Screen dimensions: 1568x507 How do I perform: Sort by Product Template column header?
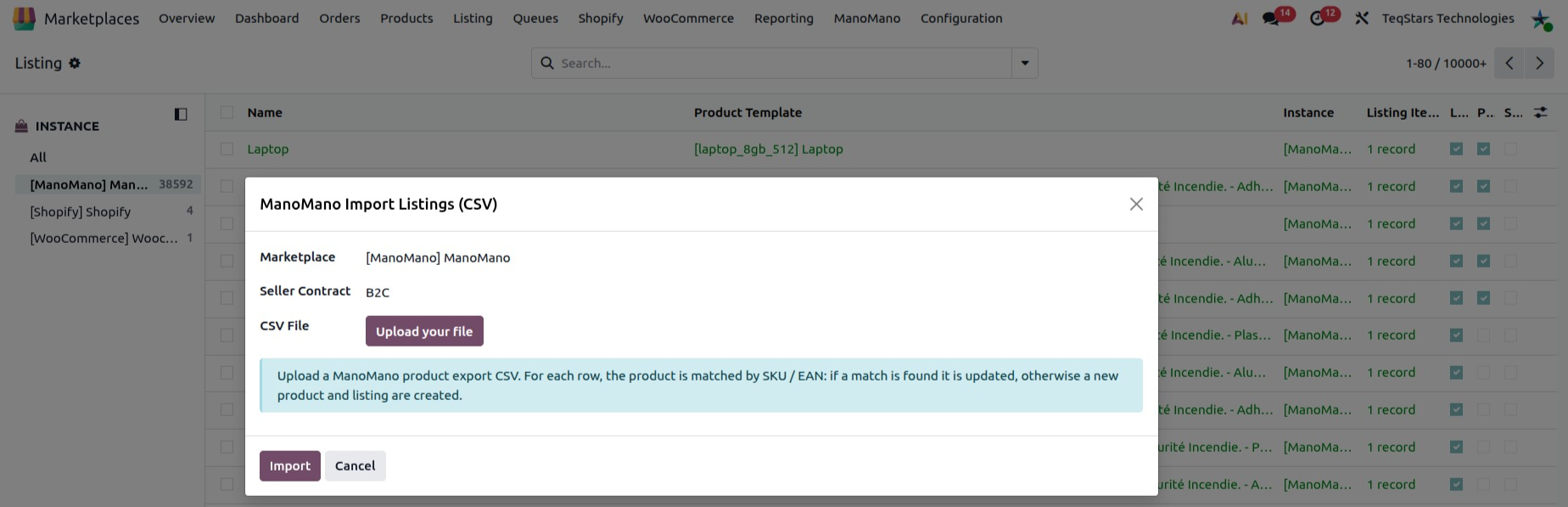(x=748, y=112)
